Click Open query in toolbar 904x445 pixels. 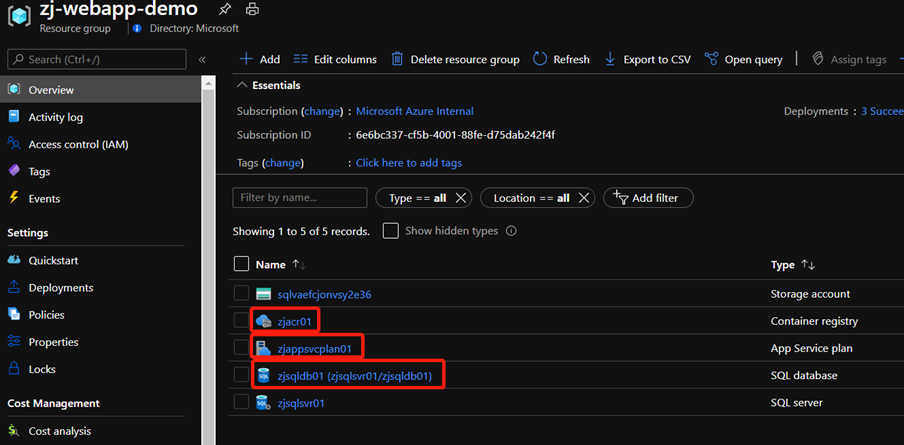tap(744, 59)
